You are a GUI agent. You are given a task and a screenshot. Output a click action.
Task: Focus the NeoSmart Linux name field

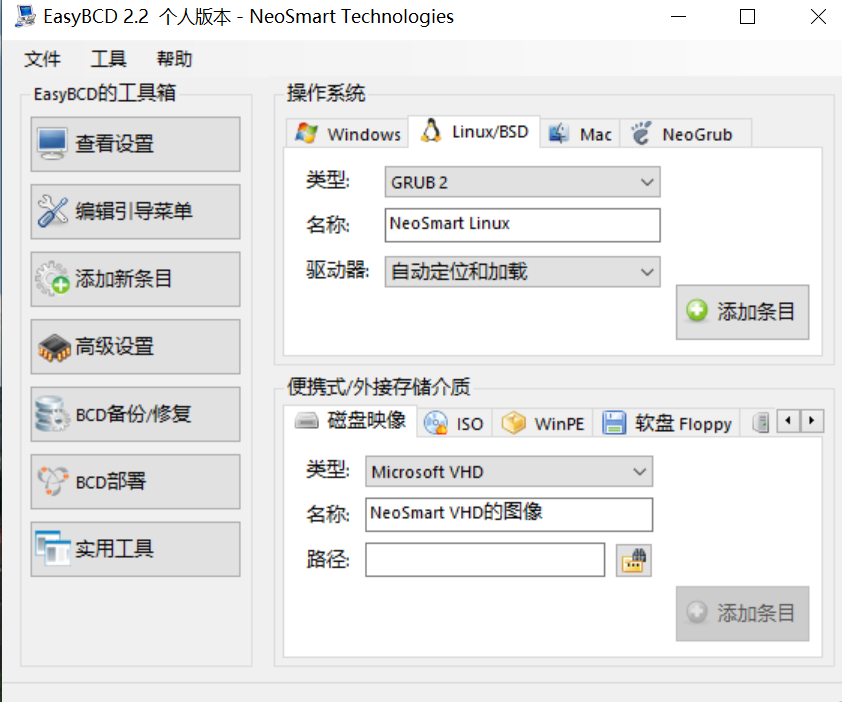(522, 225)
